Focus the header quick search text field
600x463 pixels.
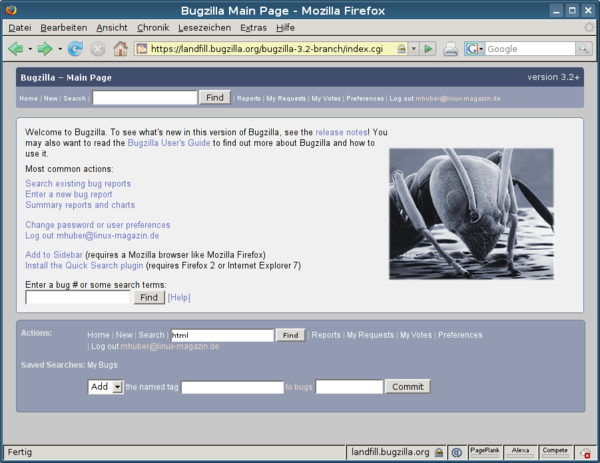(145, 98)
